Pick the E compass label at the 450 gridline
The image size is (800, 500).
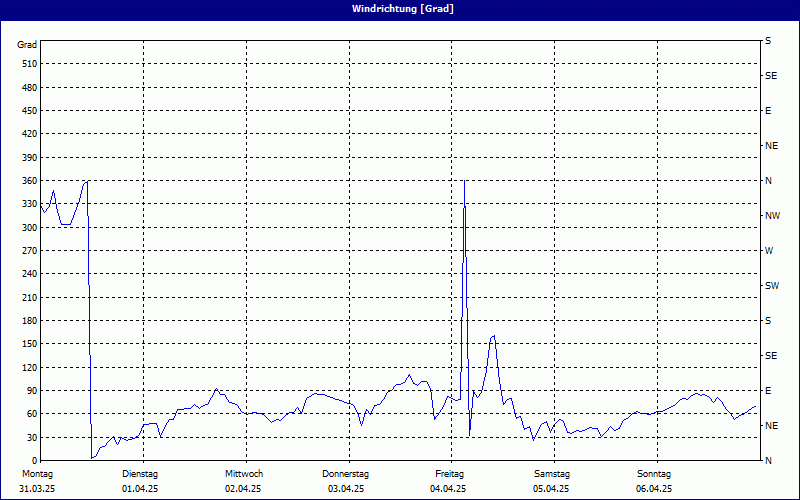tap(768, 111)
